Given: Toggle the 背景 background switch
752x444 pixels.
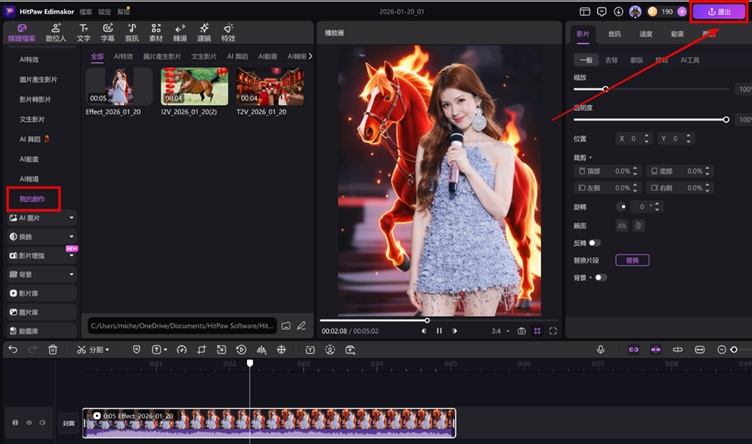Looking at the screenshot, I should (x=600, y=277).
